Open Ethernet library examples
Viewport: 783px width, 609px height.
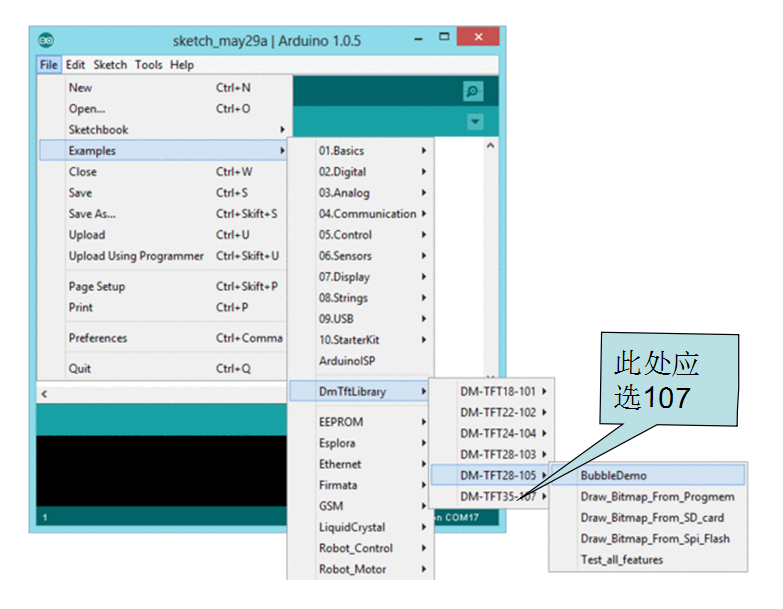pos(361,464)
